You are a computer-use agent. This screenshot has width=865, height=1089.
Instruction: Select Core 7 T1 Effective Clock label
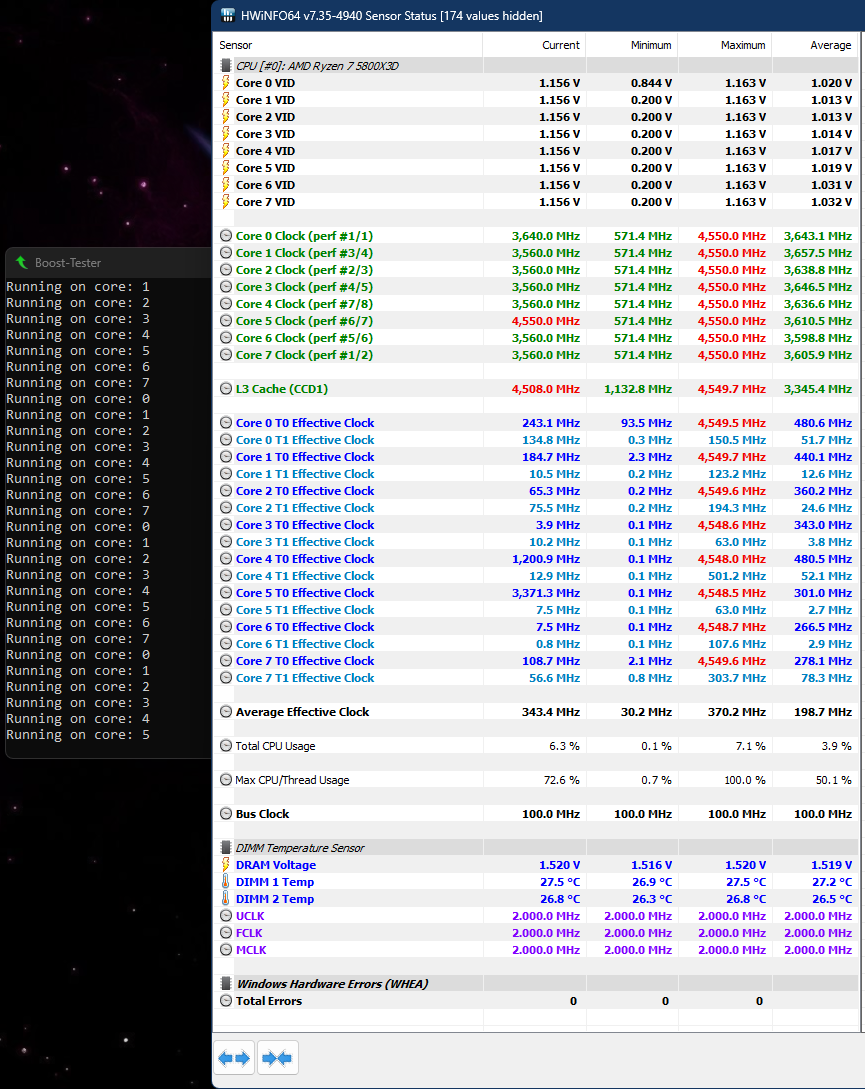[x=305, y=678]
